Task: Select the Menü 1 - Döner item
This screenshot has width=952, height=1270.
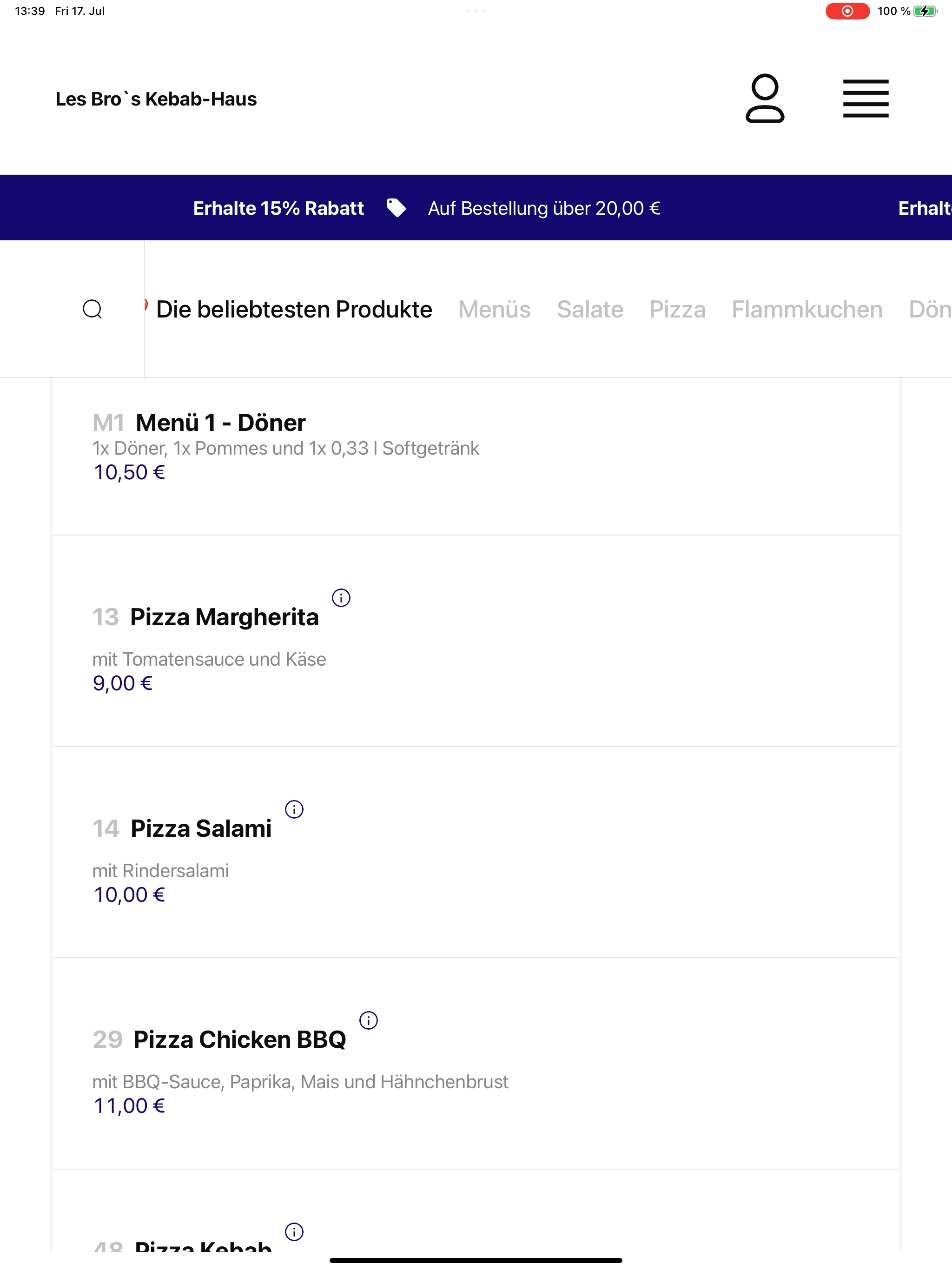Action: coord(476,456)
